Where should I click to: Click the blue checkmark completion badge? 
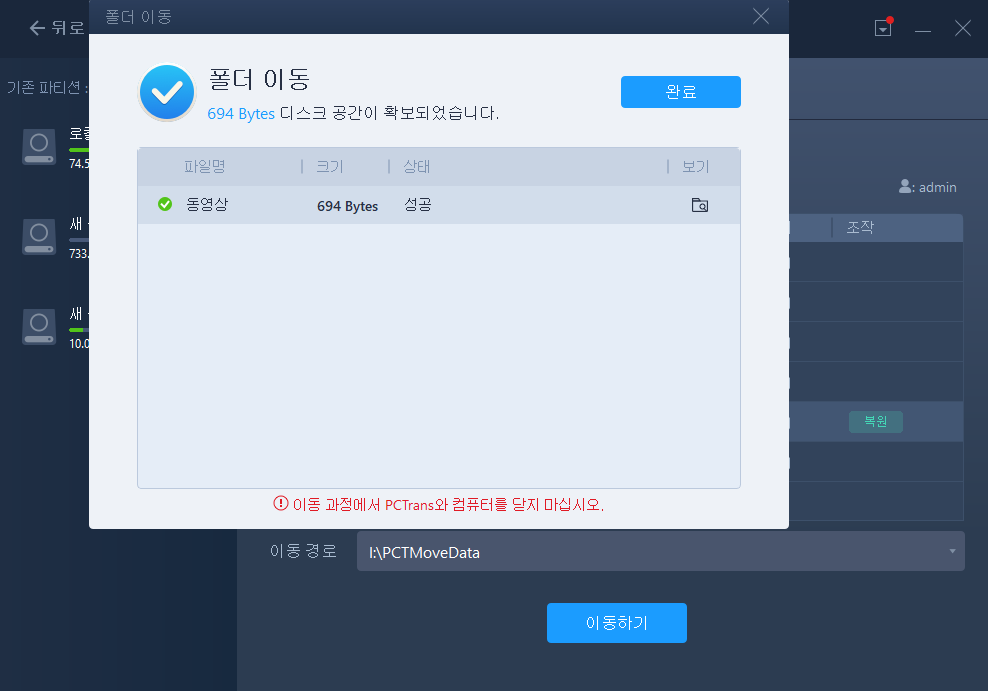pyautogui.click(x=166, y=92)
